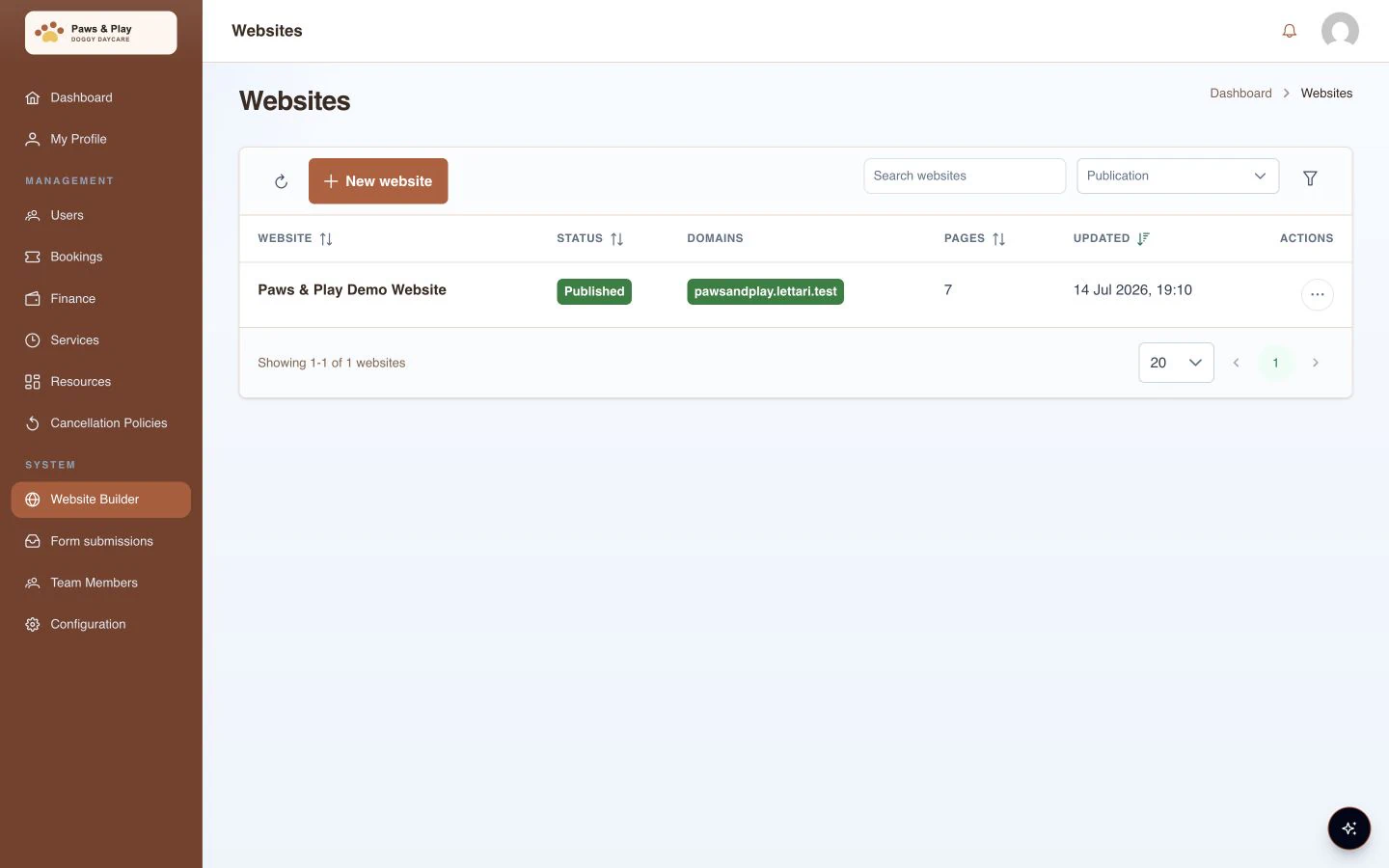Click the Dashboard breadcrumb link
Image resolution: width=1389 pixels, height=868 pixels.
coord(1240,94)
